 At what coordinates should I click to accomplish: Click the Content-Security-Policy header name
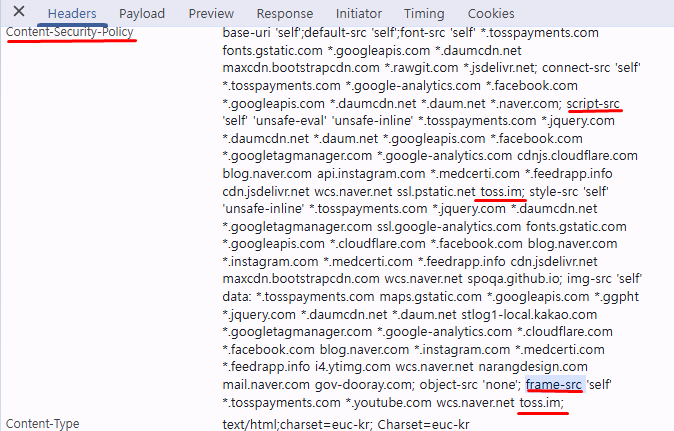tap(70, 32)
